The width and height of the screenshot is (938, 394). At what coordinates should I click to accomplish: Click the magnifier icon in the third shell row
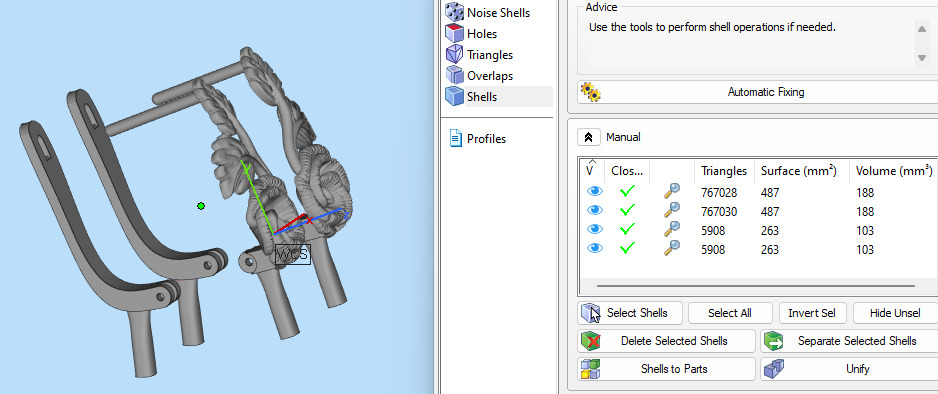point(672,230)
